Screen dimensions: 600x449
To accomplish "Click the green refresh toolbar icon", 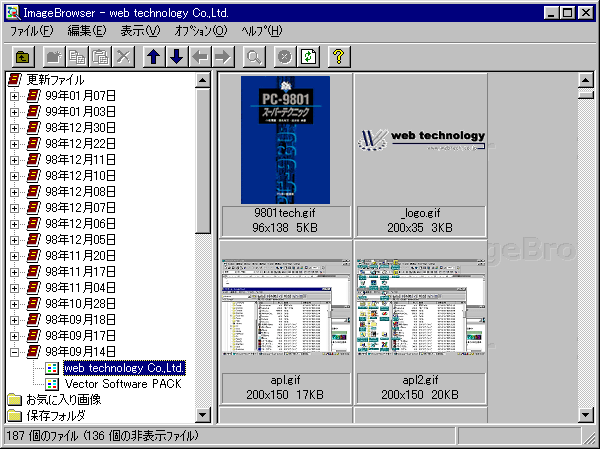I will click(x=308, y=57).
